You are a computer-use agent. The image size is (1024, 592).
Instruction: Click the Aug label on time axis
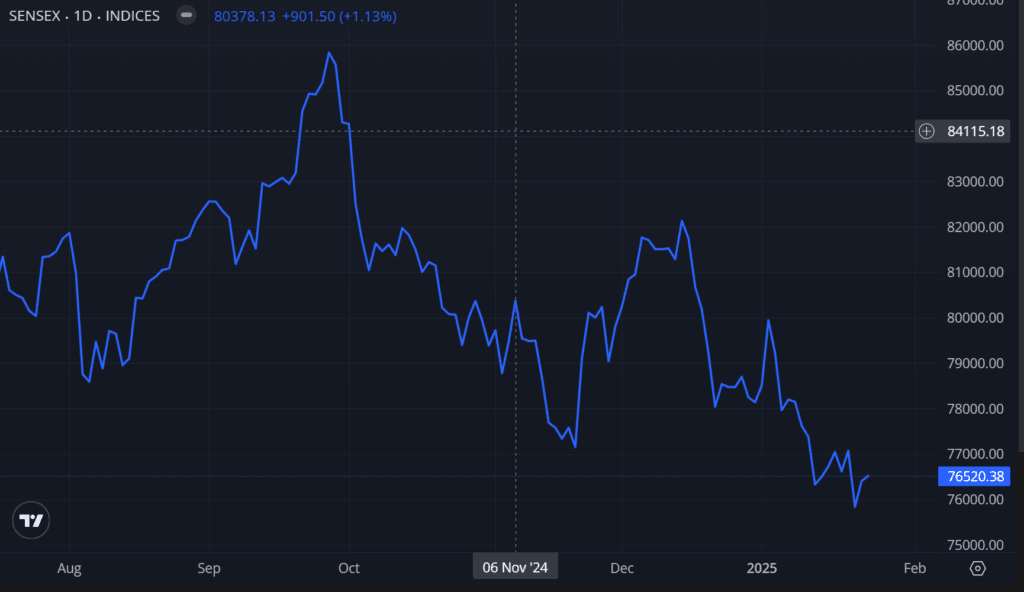pyautogui.click(x=69, y=568)
